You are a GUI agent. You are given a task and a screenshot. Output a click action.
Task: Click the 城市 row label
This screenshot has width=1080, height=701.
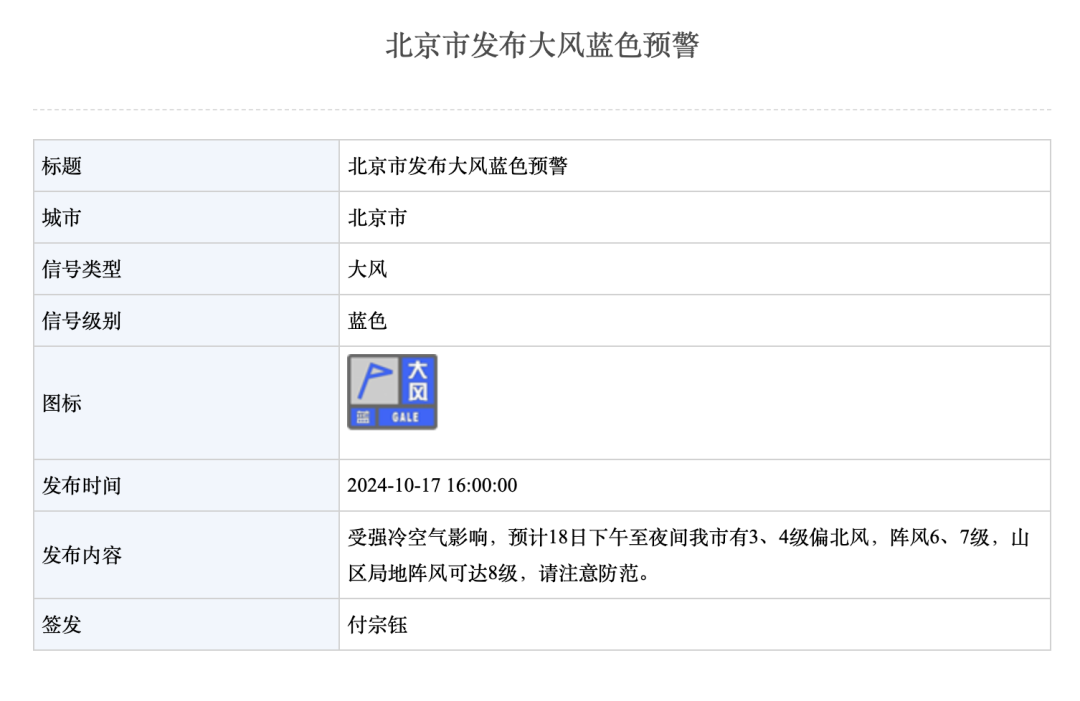[62, 218]
